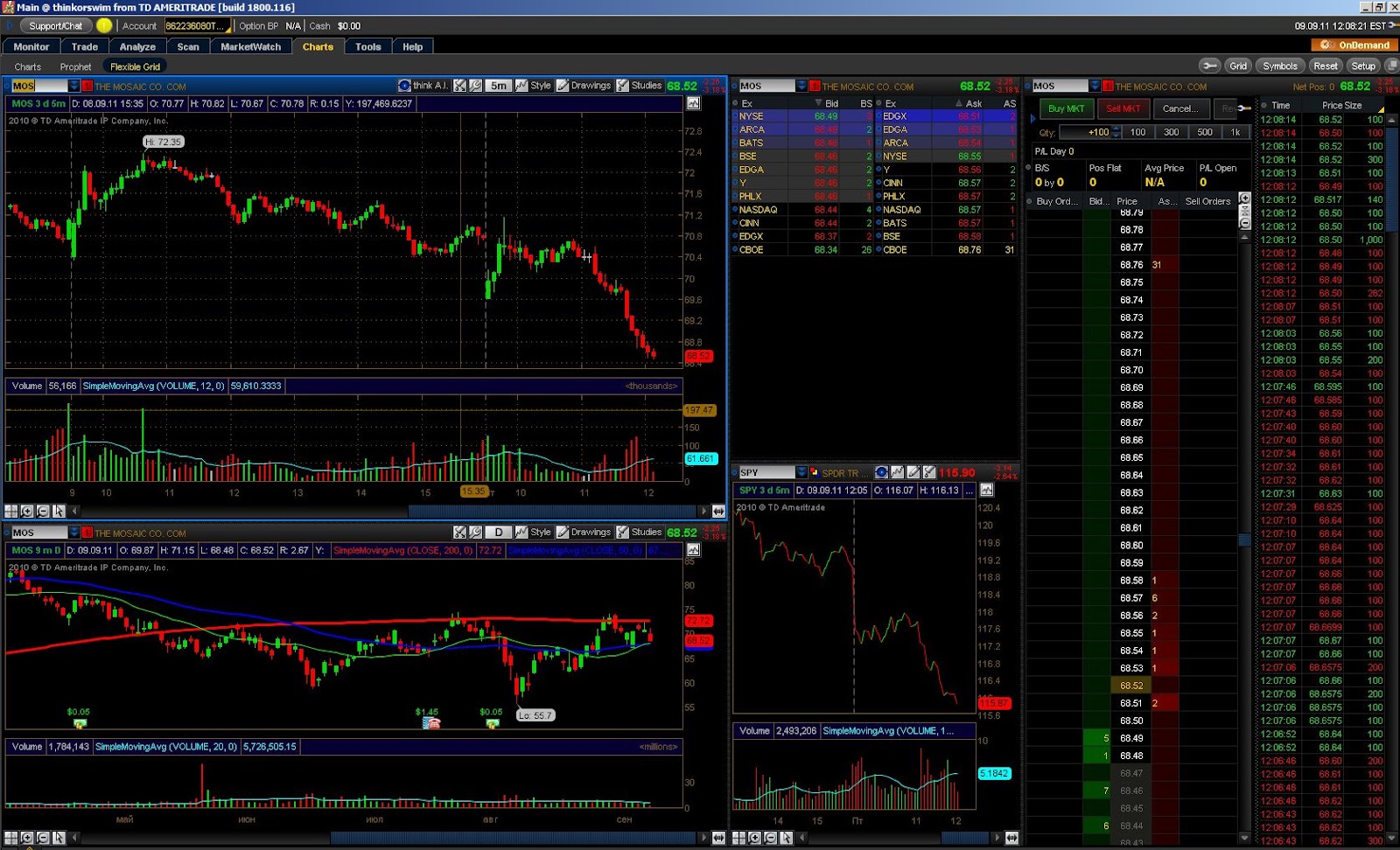Select the Prophet sub-tab
Image resolution: width=1400 pixels, height=850 pixels.
(75, 66)
